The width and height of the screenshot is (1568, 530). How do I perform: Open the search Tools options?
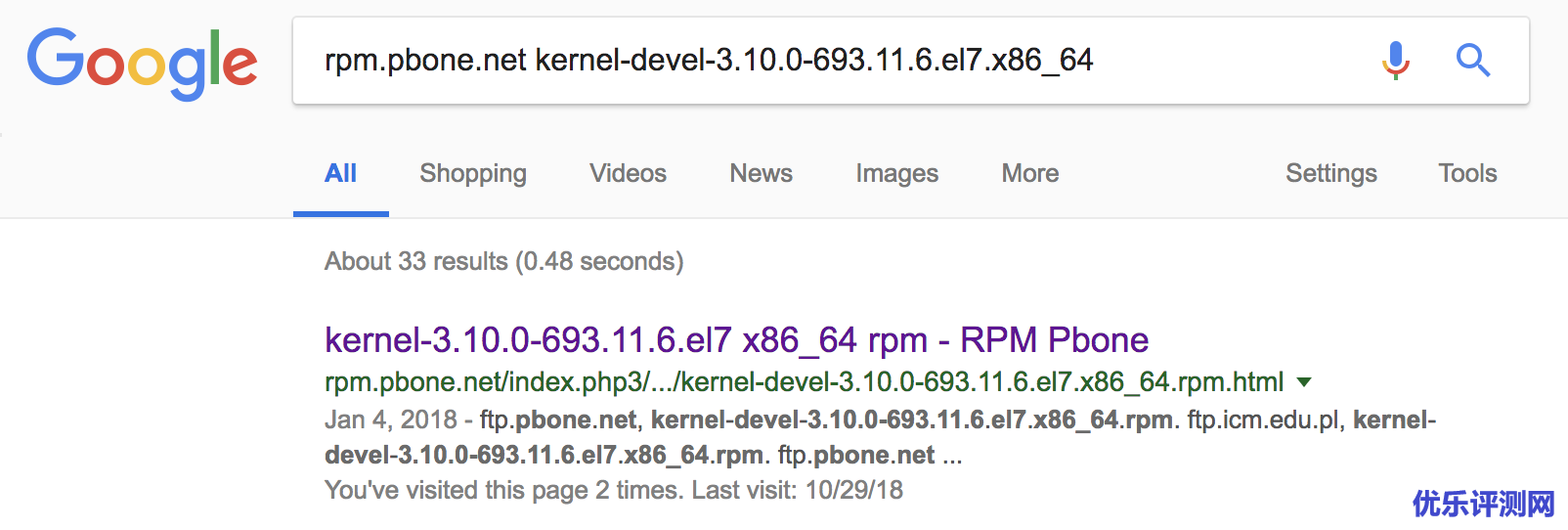1466,174
